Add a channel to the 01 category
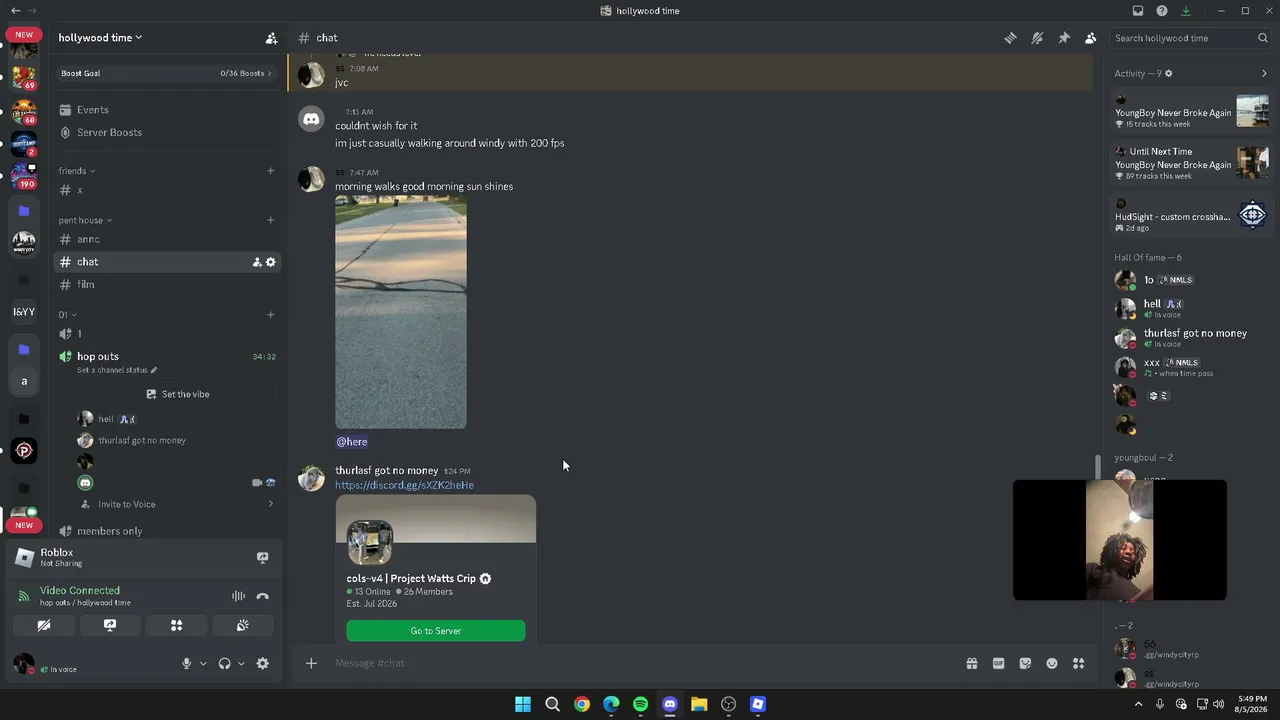1280x720 pixels. 270,315
